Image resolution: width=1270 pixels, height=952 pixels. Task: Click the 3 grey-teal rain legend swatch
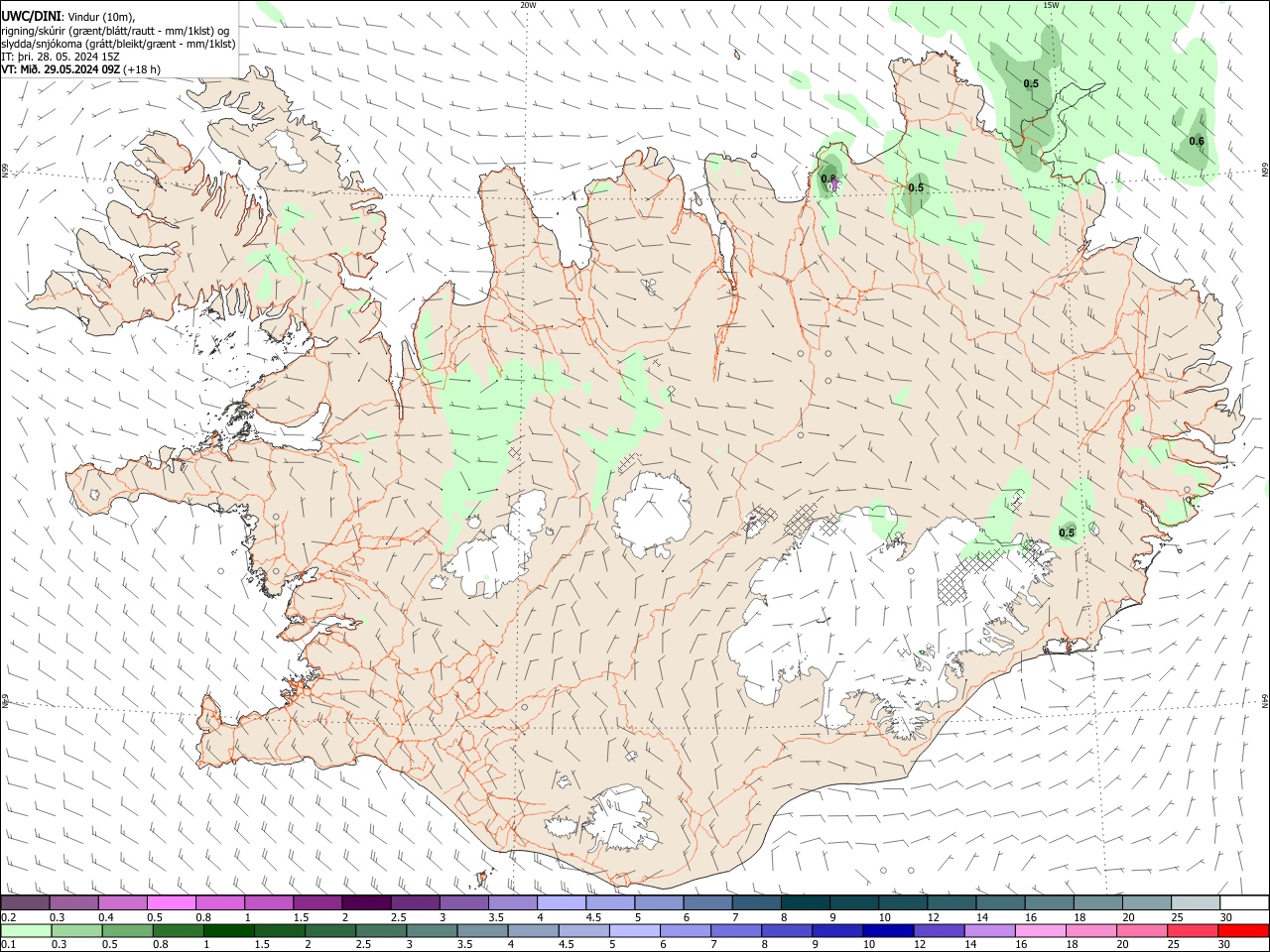pyautogui.click(x=432, y=930)
